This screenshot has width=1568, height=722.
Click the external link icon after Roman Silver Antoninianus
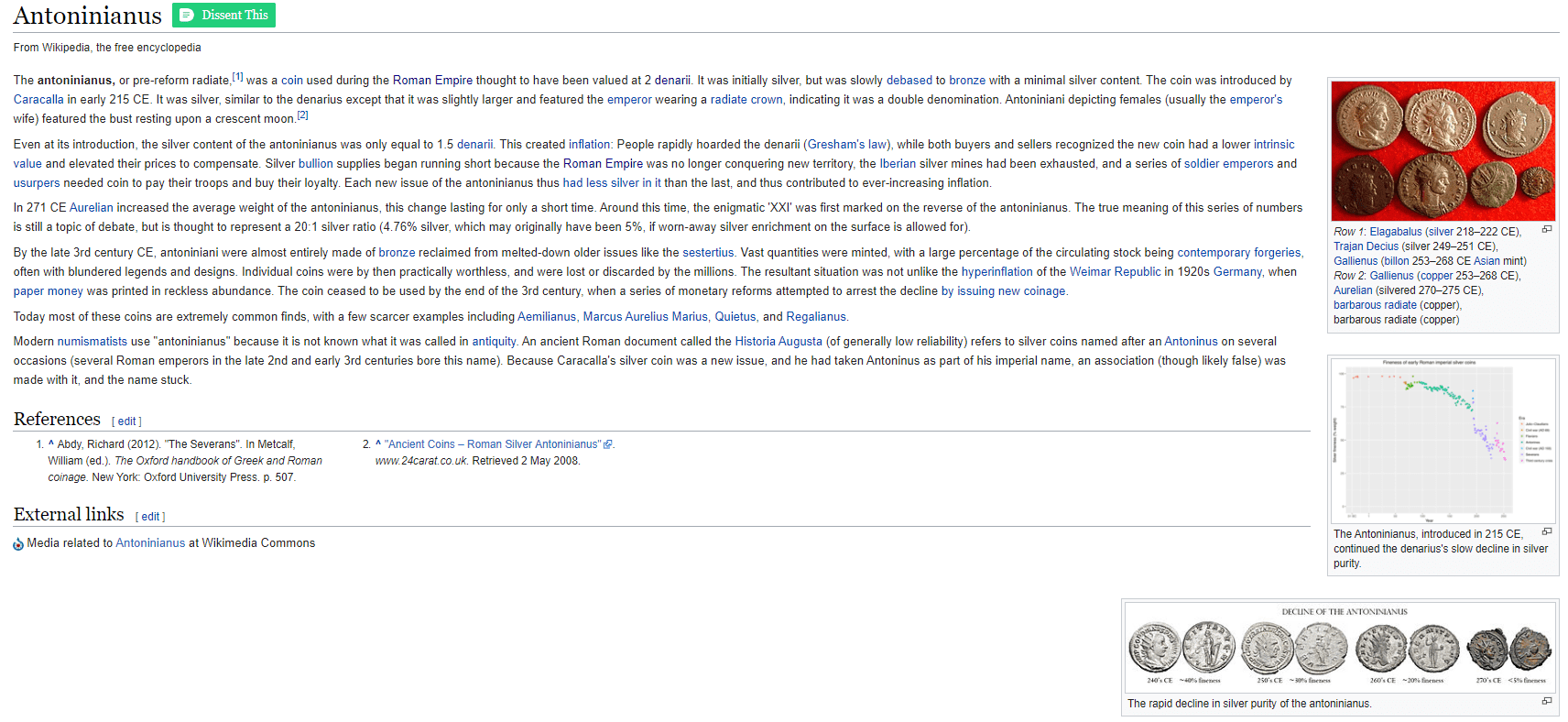[x=607, y=444]
